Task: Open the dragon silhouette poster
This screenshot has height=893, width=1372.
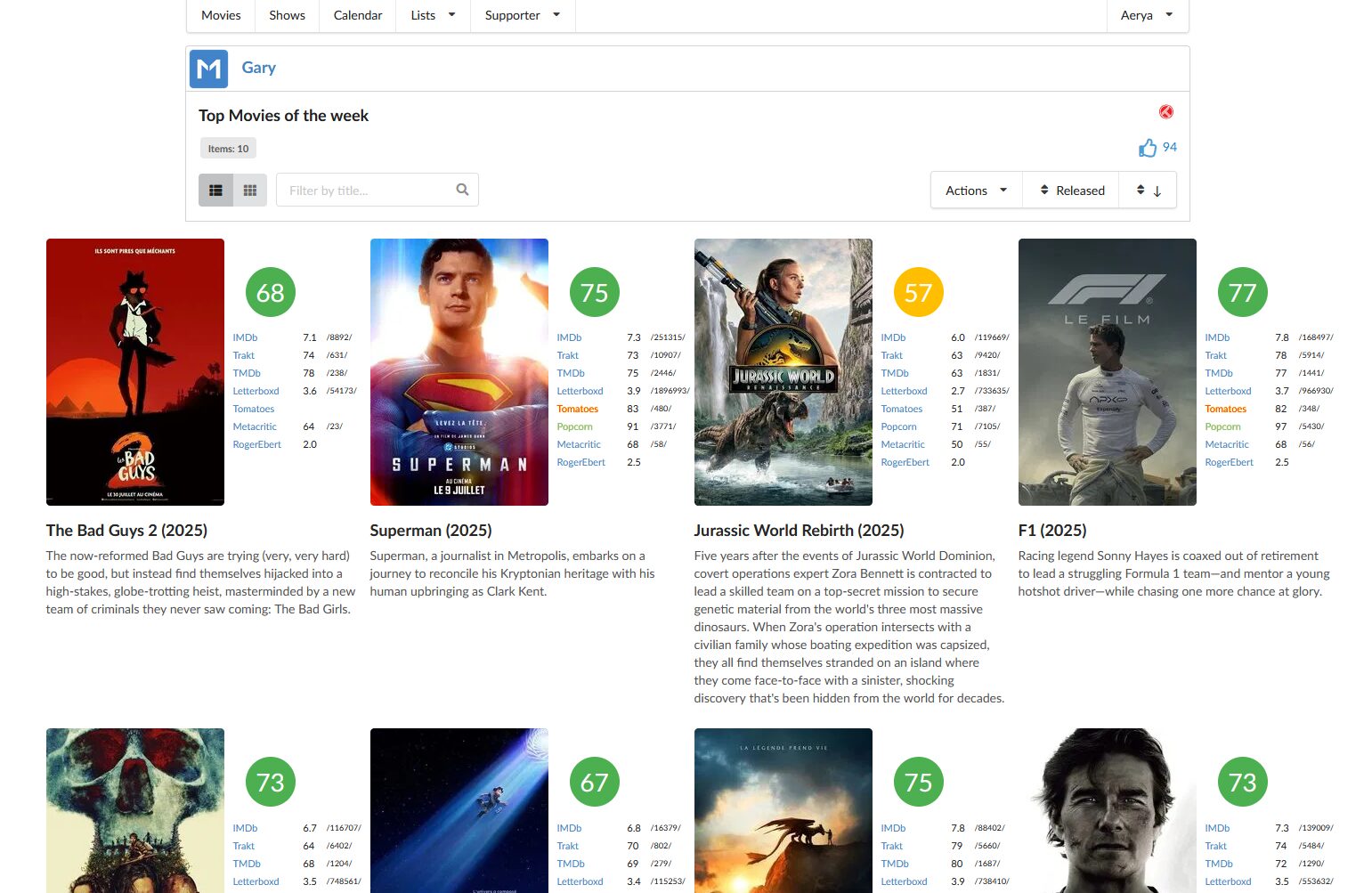Action: click(783, 810)
